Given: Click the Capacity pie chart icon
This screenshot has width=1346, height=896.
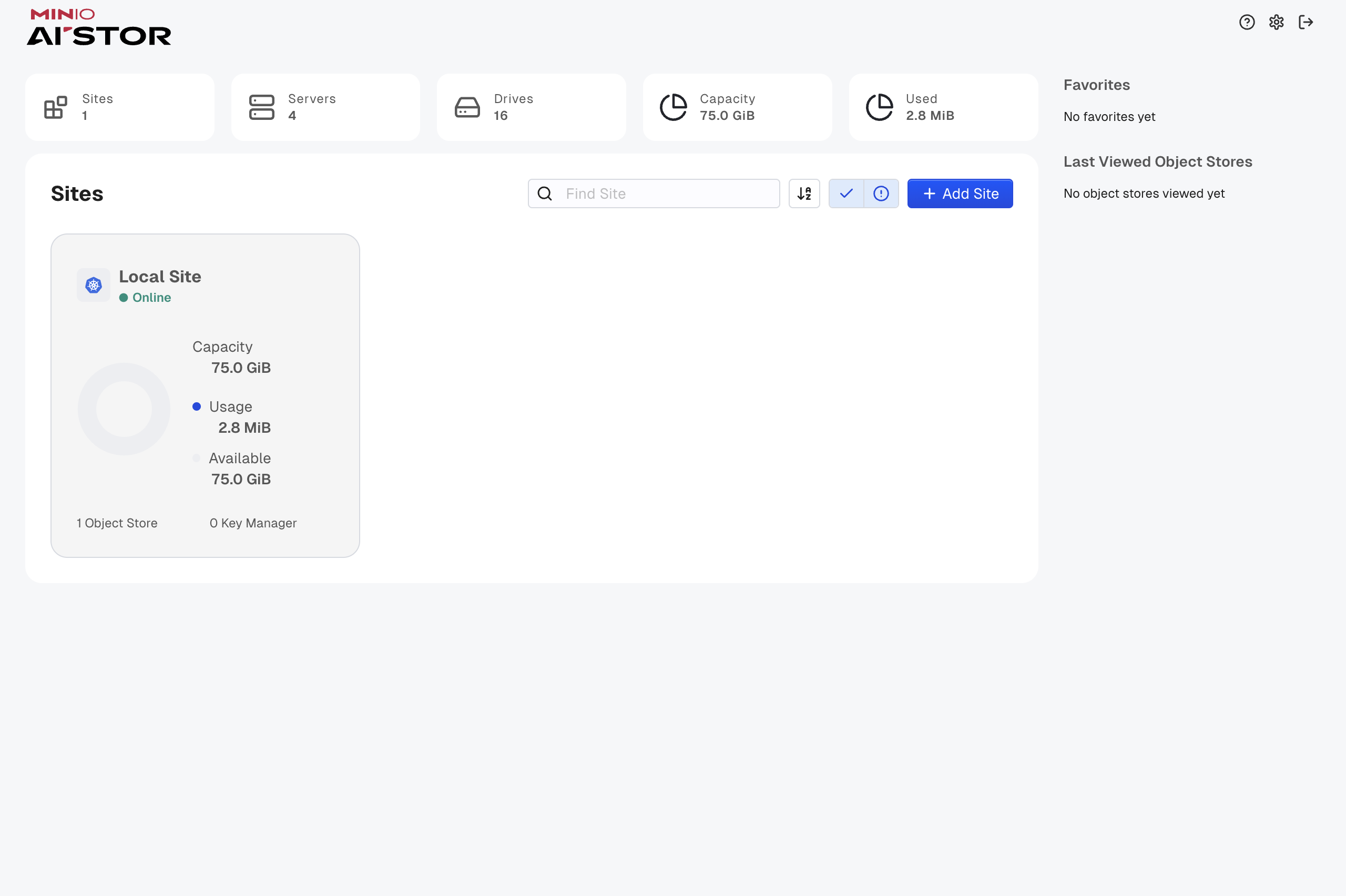Looking at the screenshot, I should (x=674, y=107).
